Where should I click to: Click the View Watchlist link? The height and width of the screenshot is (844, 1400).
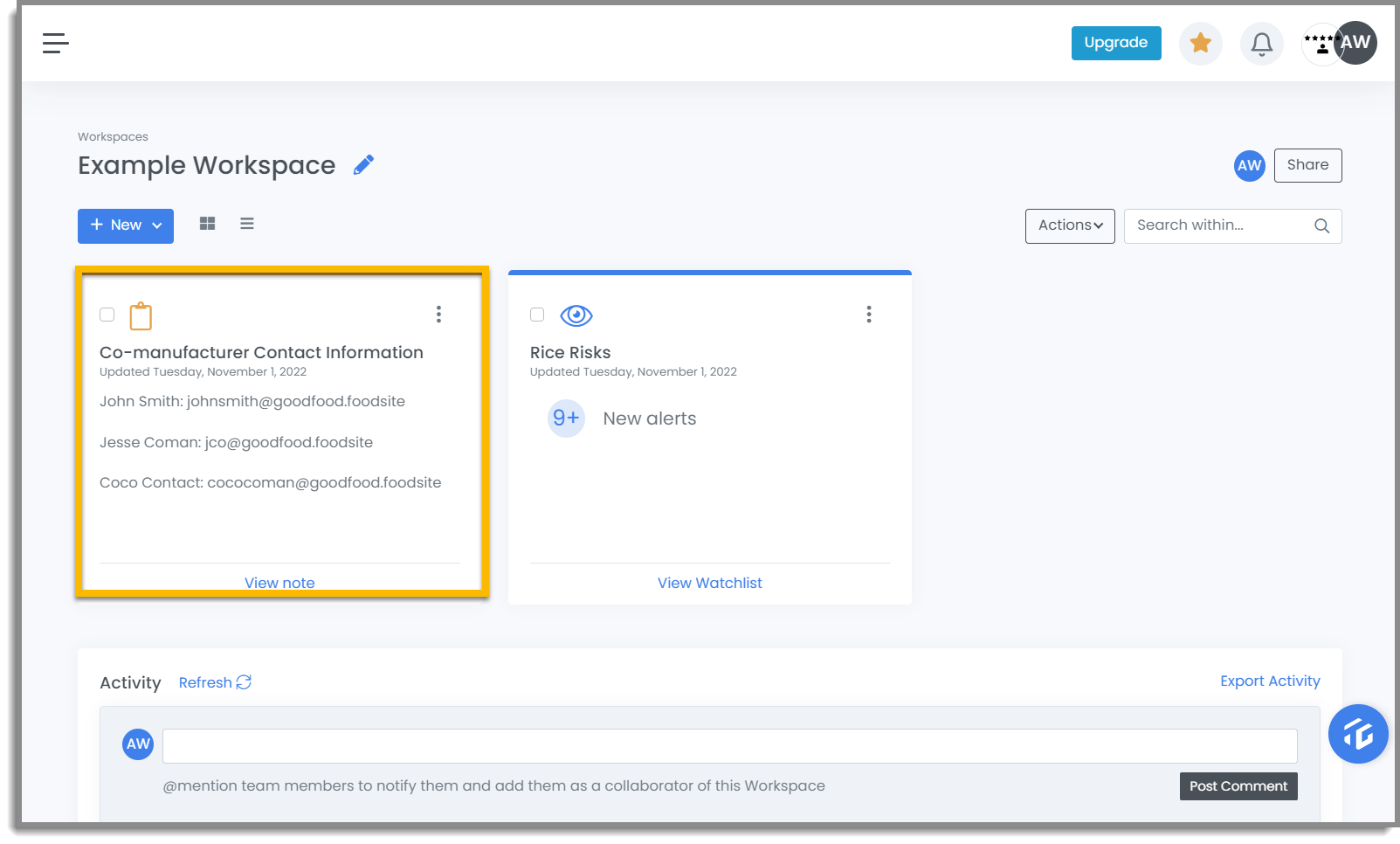tap(710, 583)
